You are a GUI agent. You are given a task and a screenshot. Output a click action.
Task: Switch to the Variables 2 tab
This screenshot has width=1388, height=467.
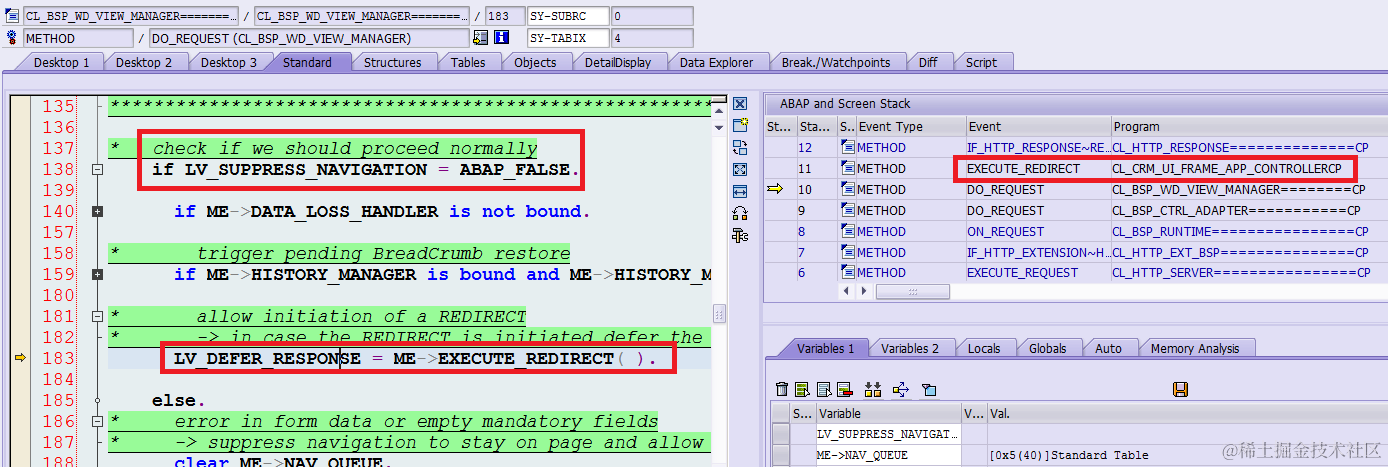910,348
